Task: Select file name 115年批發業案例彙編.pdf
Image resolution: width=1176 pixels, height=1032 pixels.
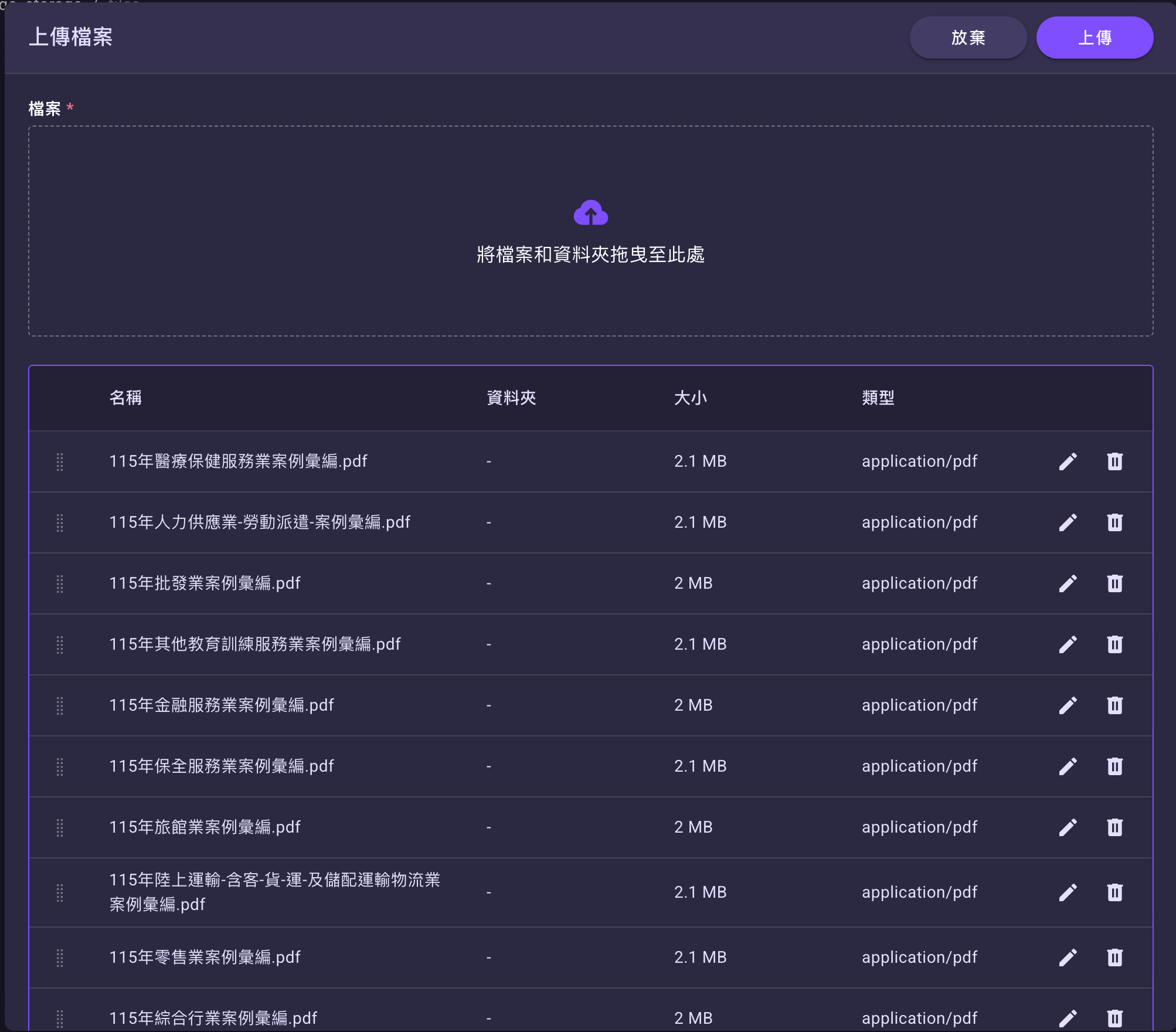Action: (205, 583)
